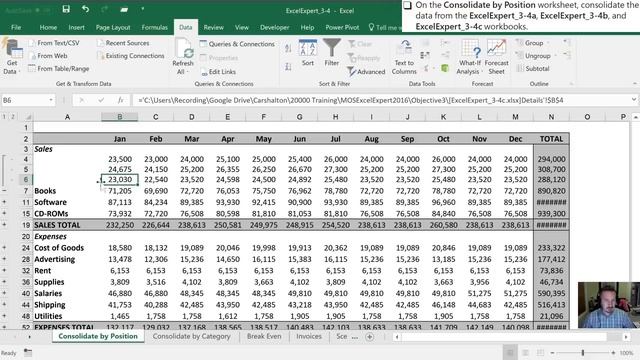
Task: Open the Break Even sheet
Action: point(264,336)
